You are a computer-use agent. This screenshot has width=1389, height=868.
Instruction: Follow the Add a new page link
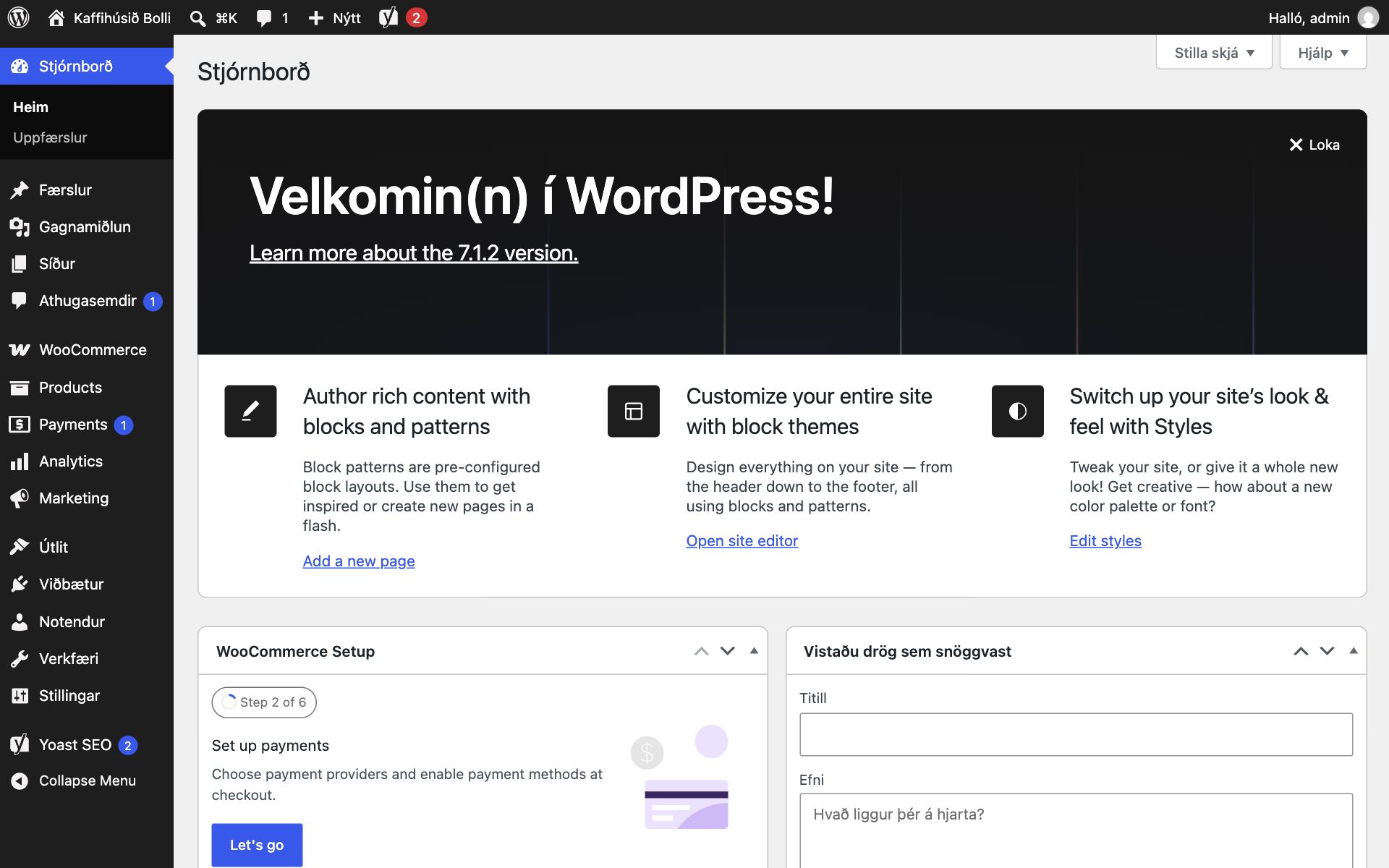tap(359, 561)
